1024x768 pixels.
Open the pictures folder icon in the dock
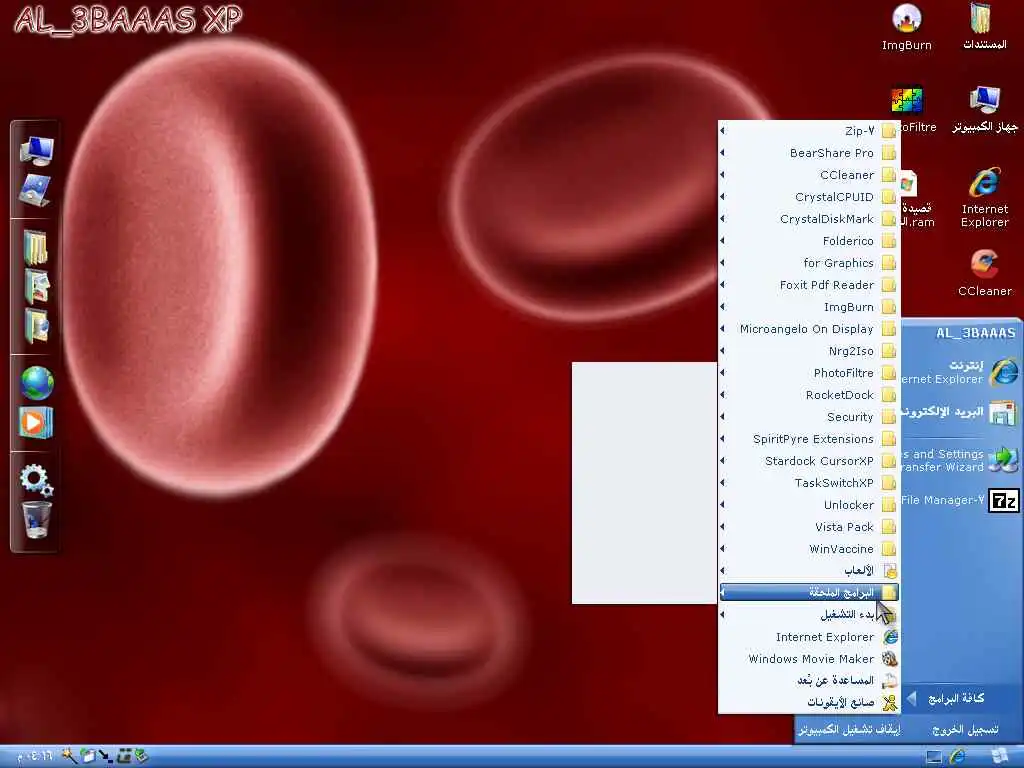37,286
